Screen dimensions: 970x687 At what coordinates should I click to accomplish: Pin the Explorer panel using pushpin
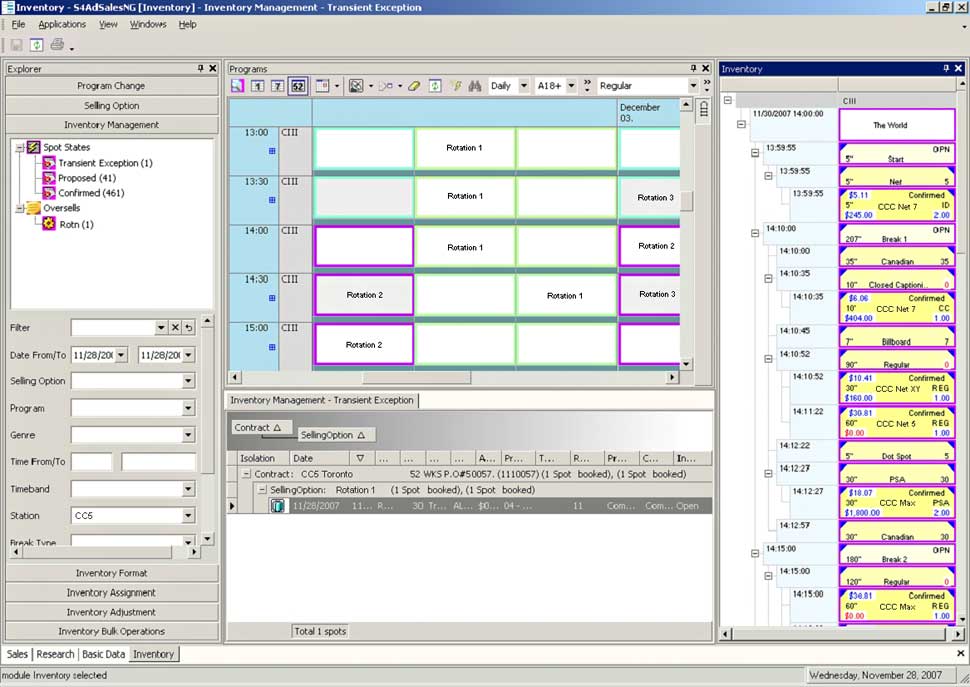[x=200, y=69]
